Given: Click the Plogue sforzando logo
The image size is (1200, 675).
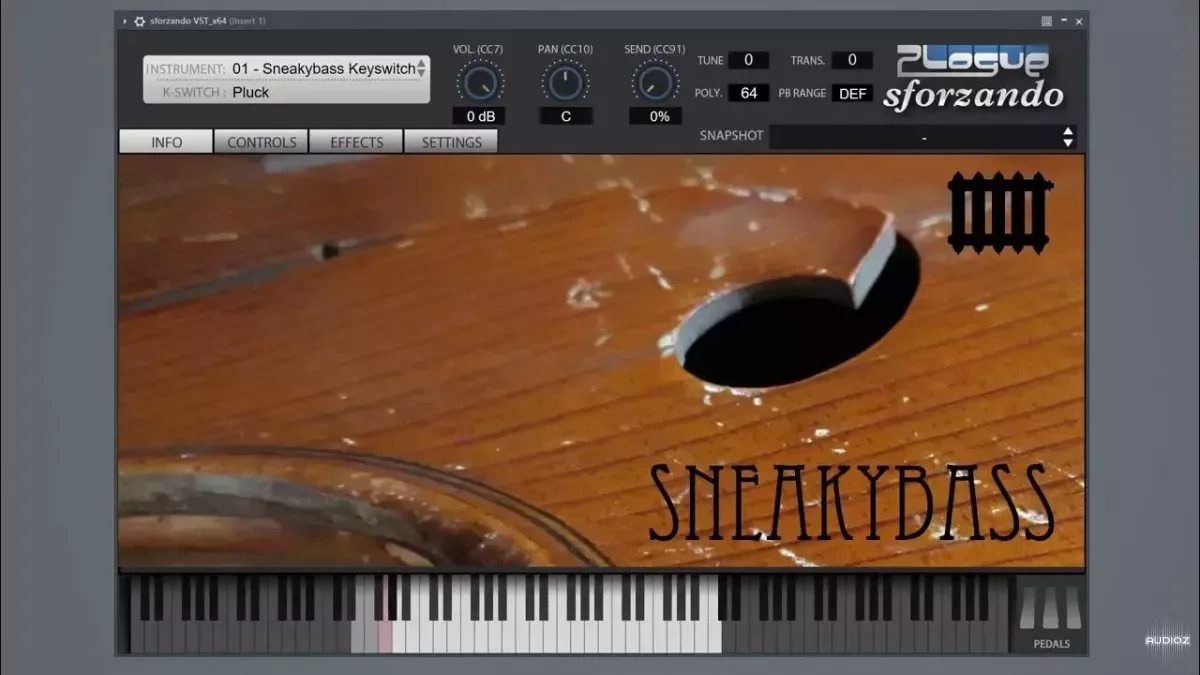Looking at the screenshot, I should coord(973,77).
